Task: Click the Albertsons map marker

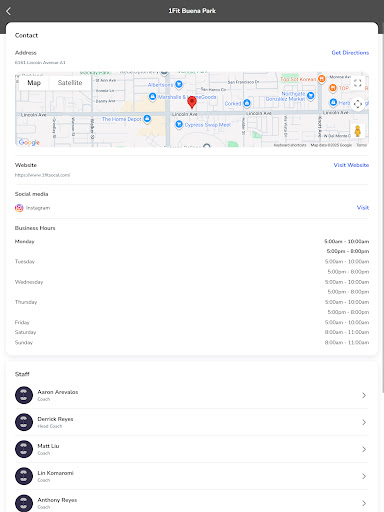Action: point(179,84)
